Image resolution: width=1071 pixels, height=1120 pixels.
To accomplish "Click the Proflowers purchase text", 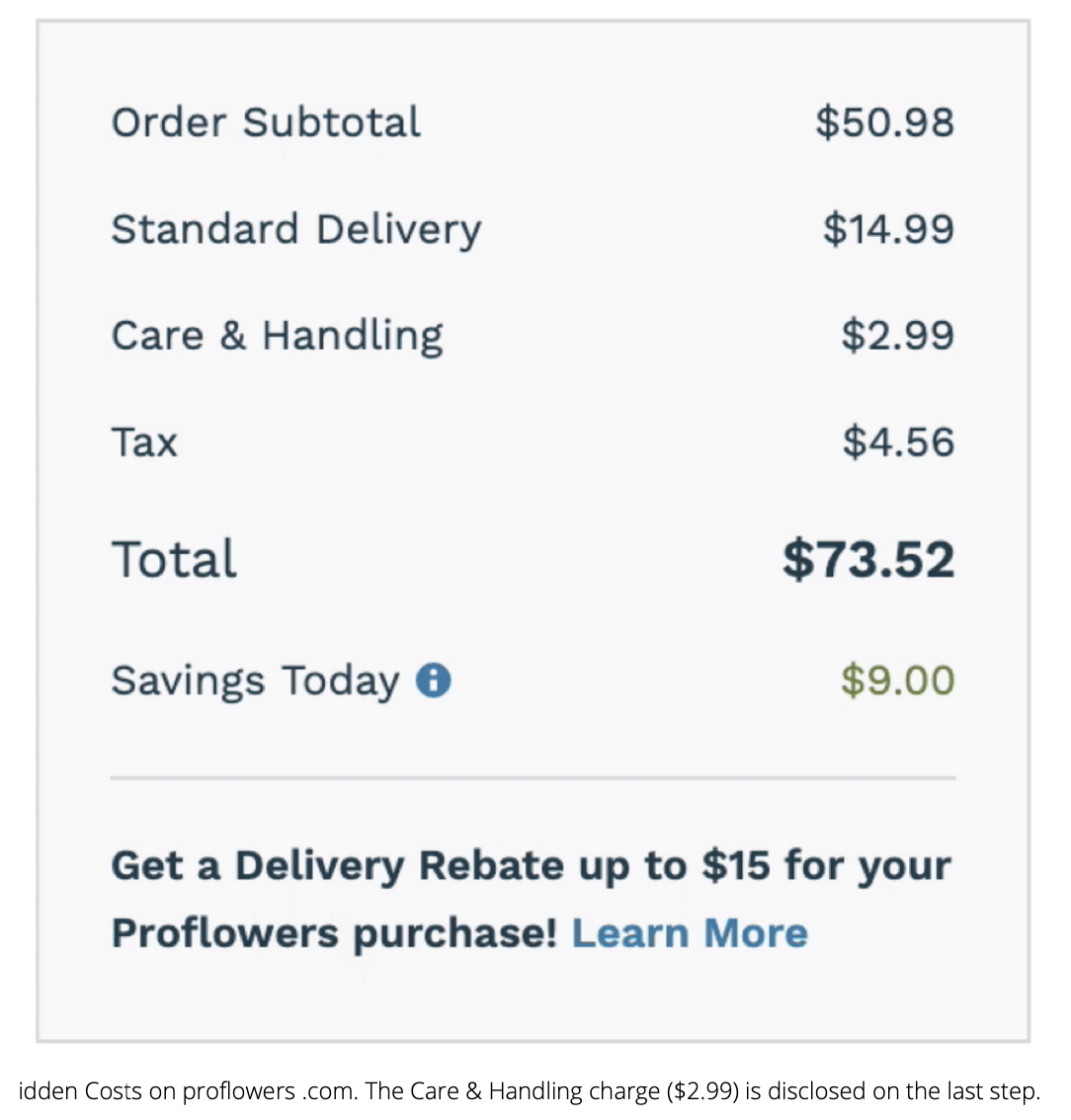I will (x=334, y=934).
